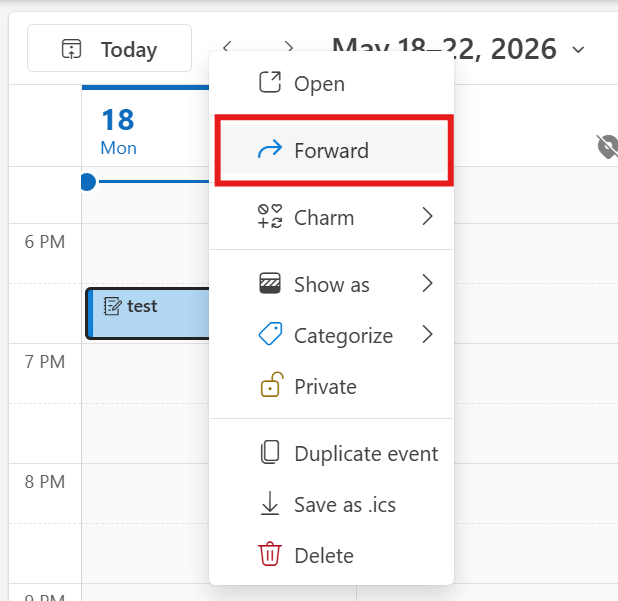
Task: Go to next week arrow
Action: [x=289, y=47]
